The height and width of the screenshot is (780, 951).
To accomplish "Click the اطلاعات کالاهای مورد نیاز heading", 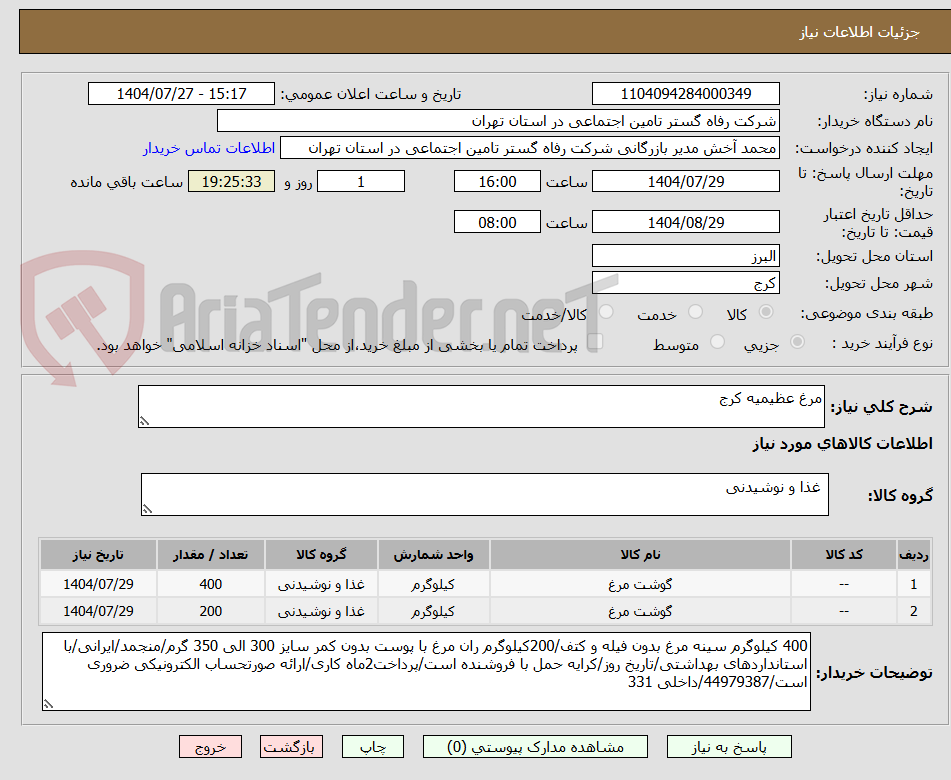I will pos(842,443).
